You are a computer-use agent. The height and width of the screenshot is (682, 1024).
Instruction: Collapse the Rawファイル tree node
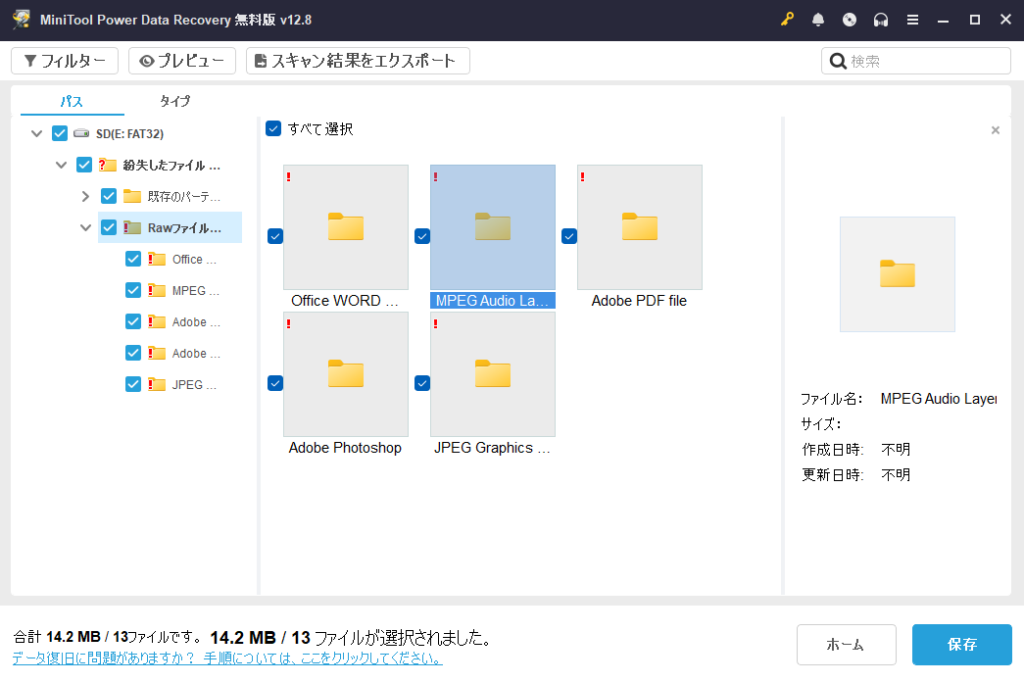pos(86,228)
